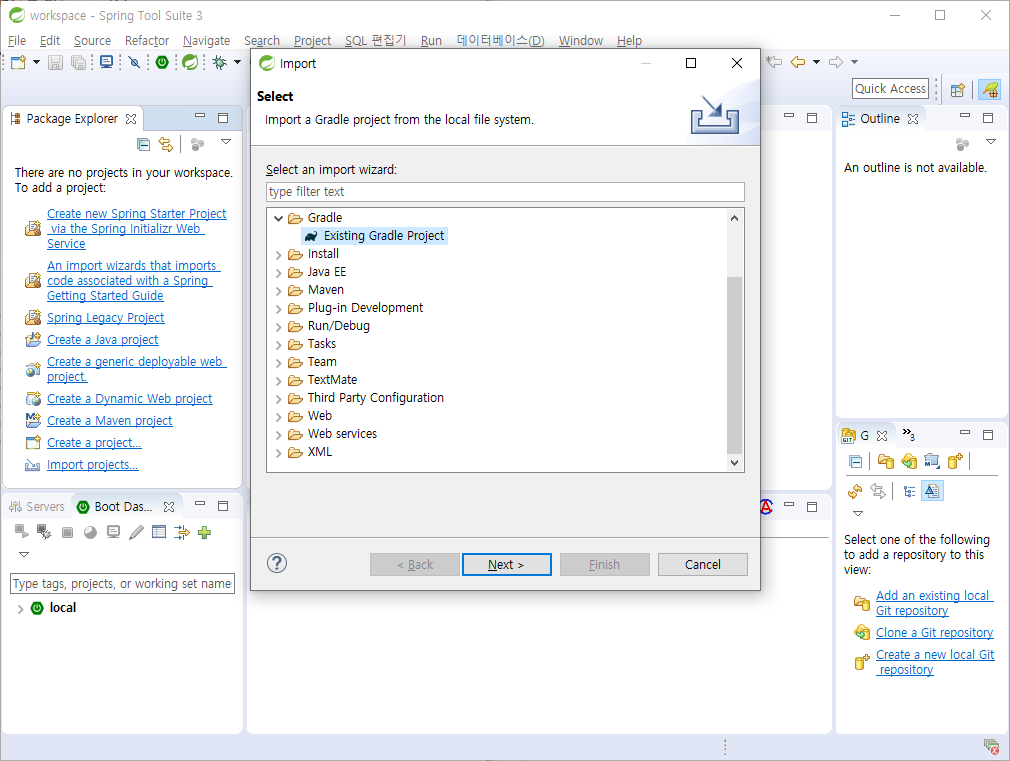
Task: Open New file dropdown arrow in toolbar
Action: coord(36,62)
